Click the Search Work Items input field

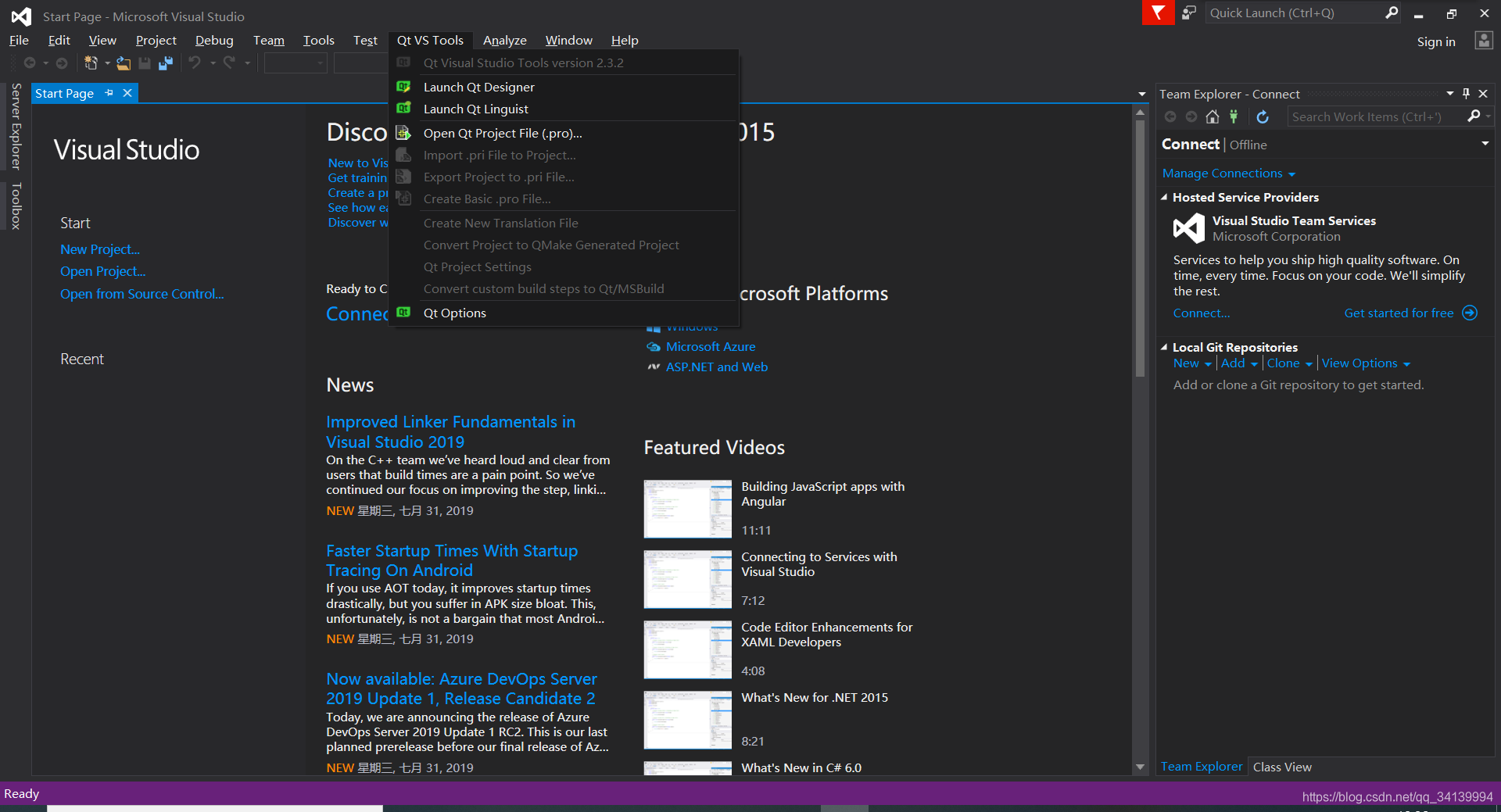(x=1375, y=116)
